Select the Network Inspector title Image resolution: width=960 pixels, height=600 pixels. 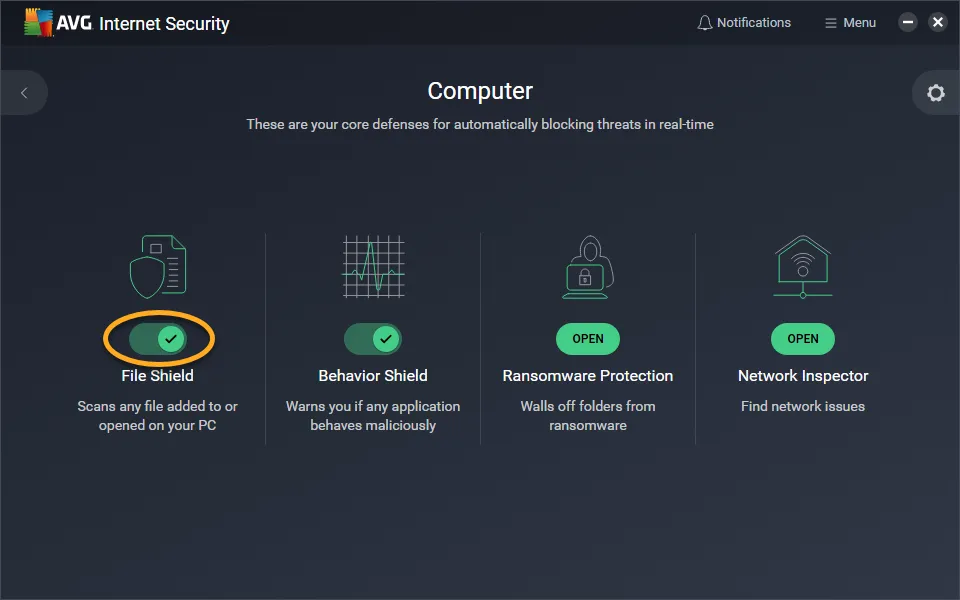(x=803, y=375)
